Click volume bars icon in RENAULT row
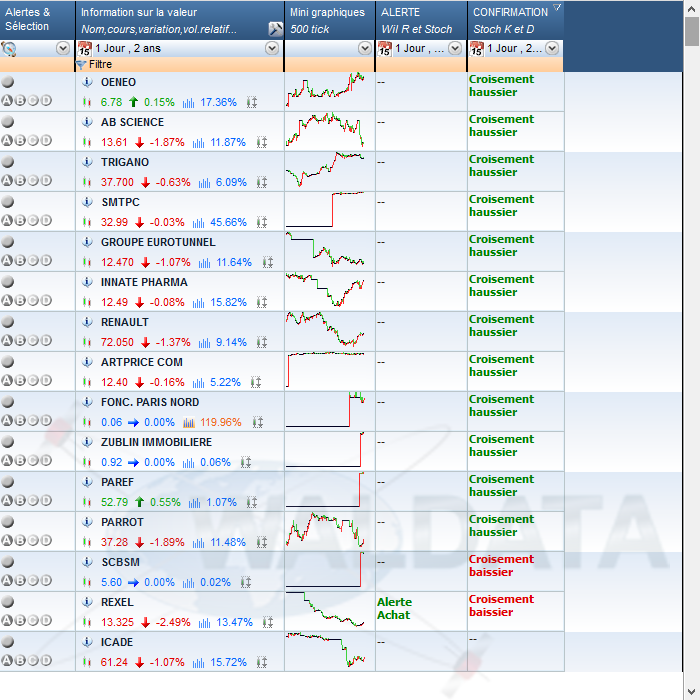Viewport: 700px width, 700px height. (x=204, y=342)
